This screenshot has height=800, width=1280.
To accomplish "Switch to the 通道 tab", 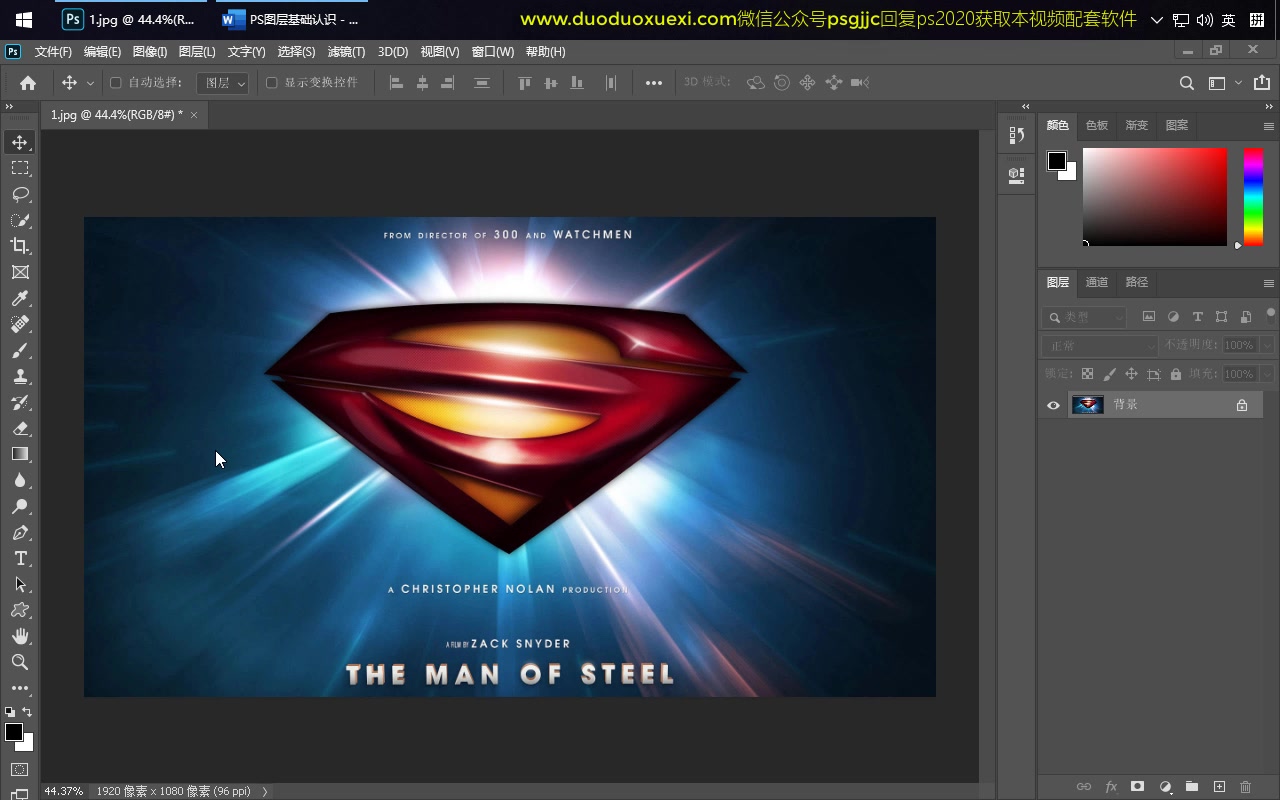I will click(x=1097, y=283).
